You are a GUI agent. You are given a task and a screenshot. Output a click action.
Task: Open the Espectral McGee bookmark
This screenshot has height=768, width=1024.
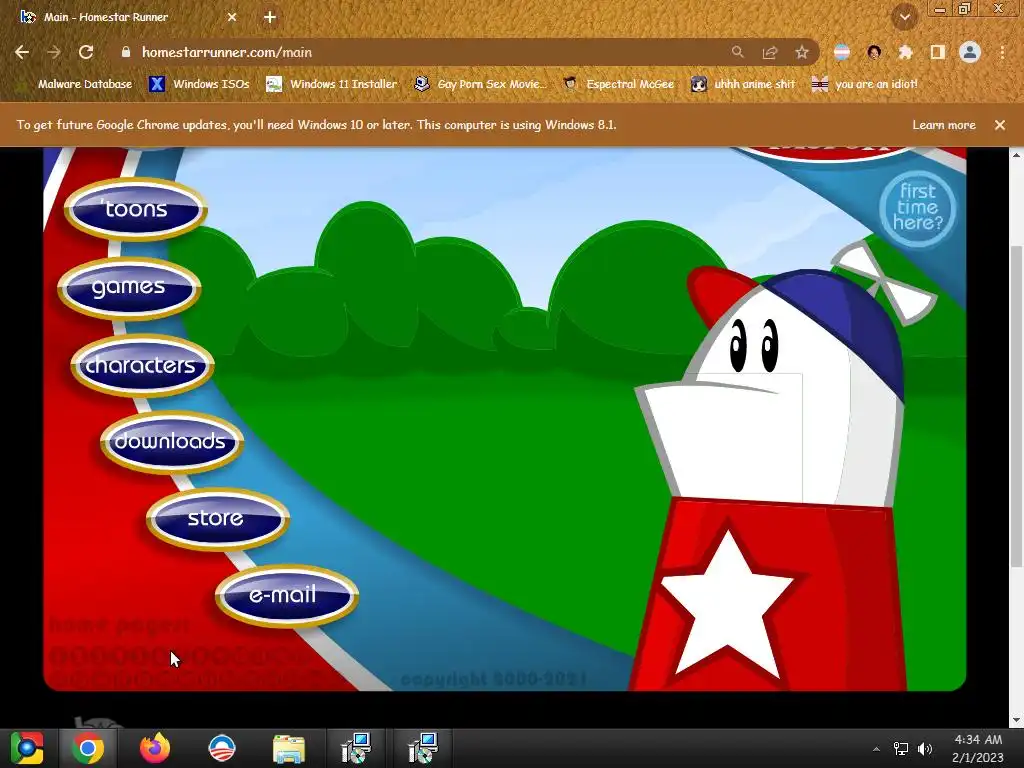click(x=619, y=84)
